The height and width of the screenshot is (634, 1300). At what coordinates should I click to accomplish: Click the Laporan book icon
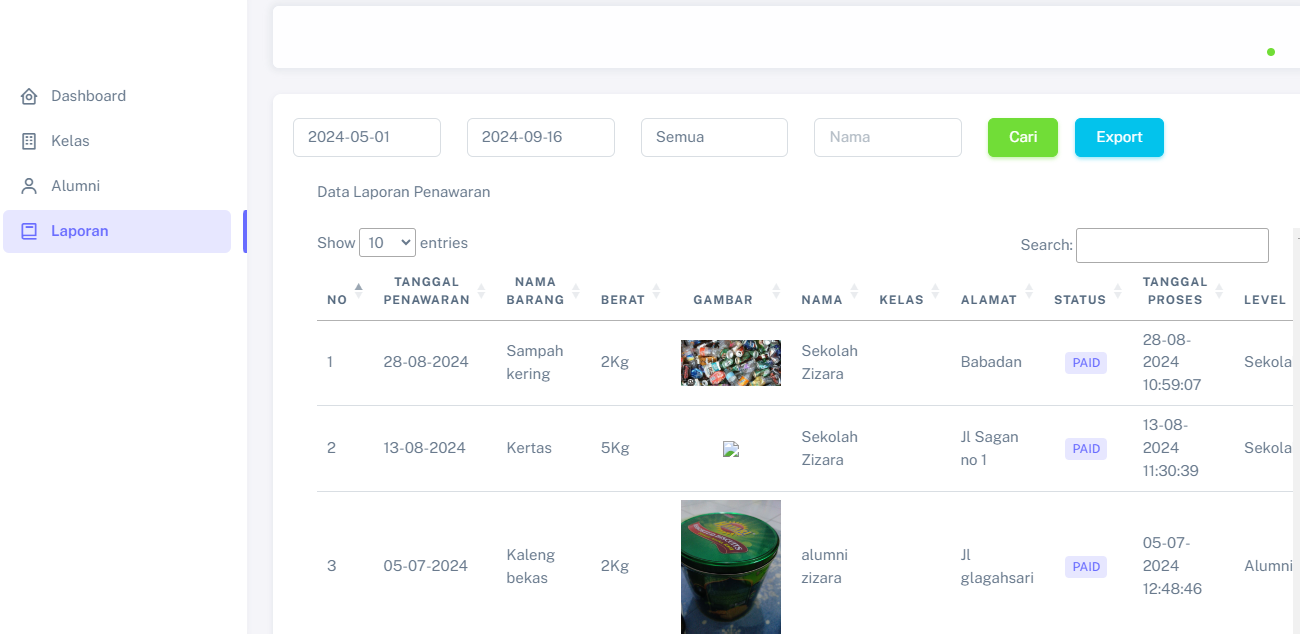tap(29, 231)
